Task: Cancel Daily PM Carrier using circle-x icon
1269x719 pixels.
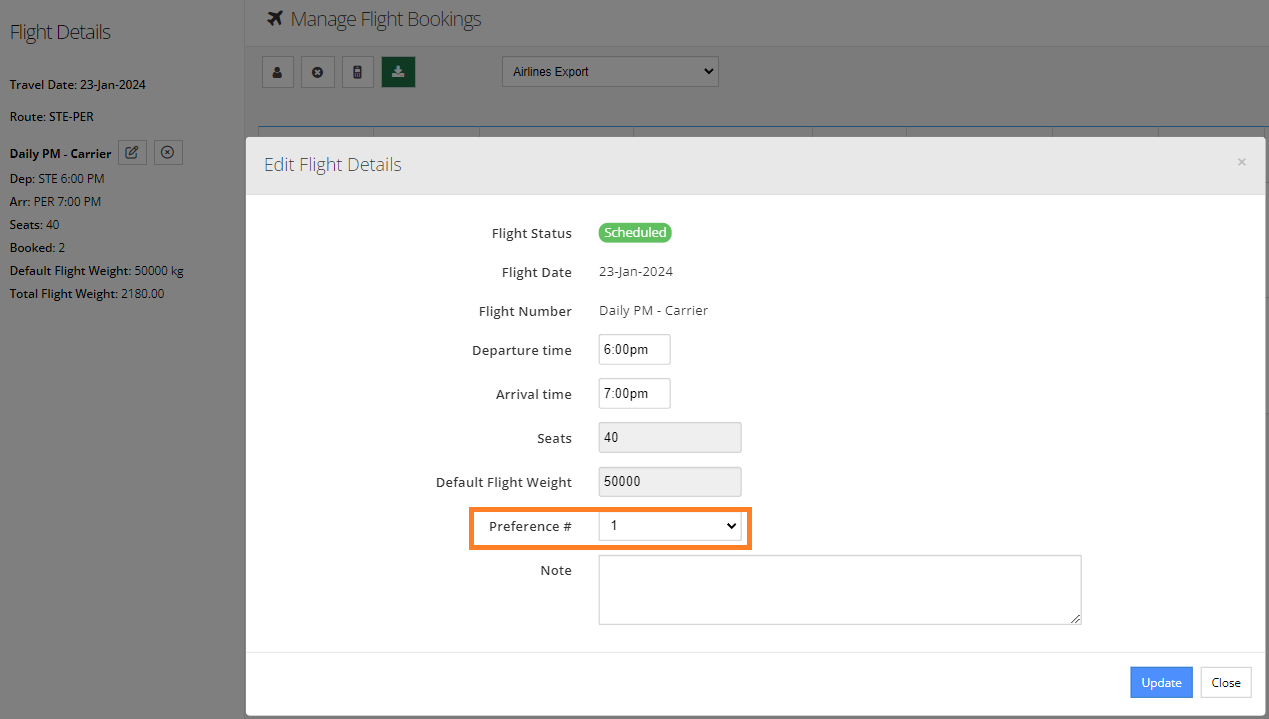Action: (x=167, y=151)
